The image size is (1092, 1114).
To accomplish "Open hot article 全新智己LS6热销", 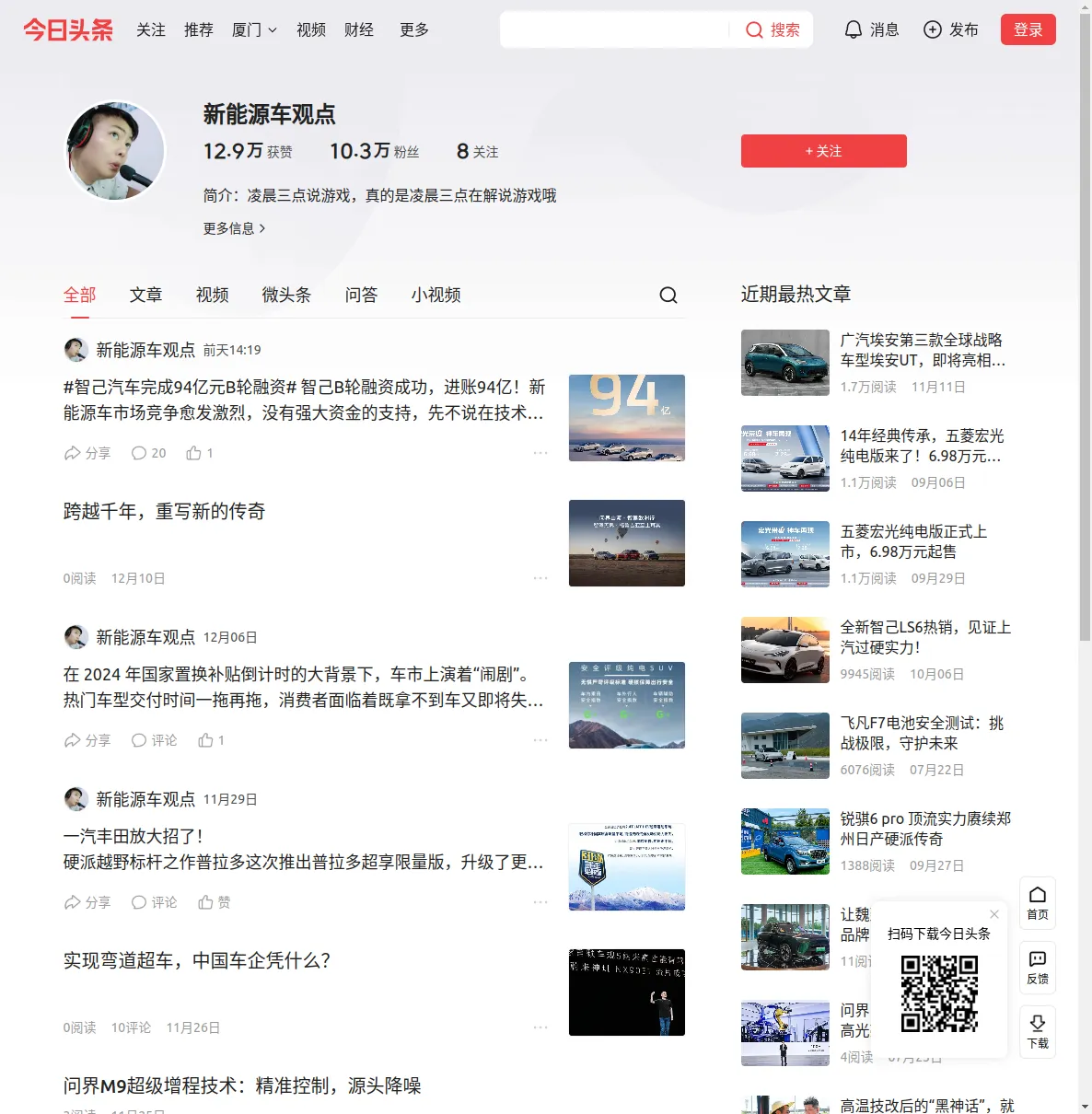I will (925, 637).
